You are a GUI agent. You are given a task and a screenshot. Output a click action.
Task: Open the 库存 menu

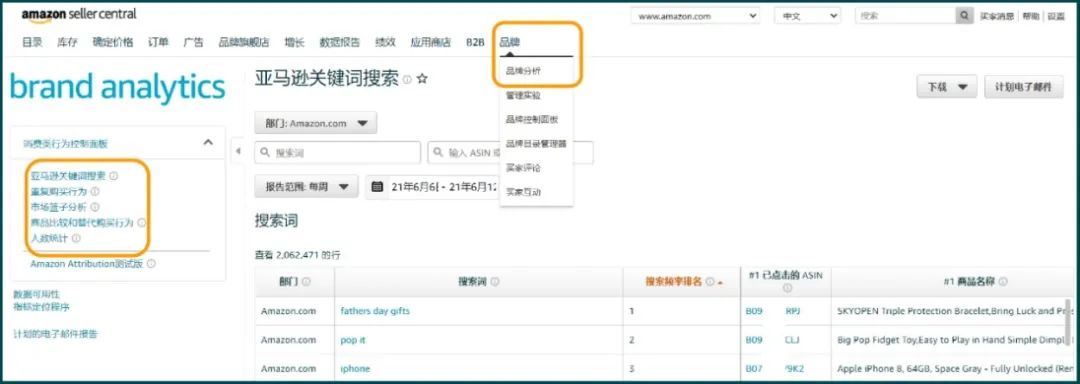click(68, 42)
